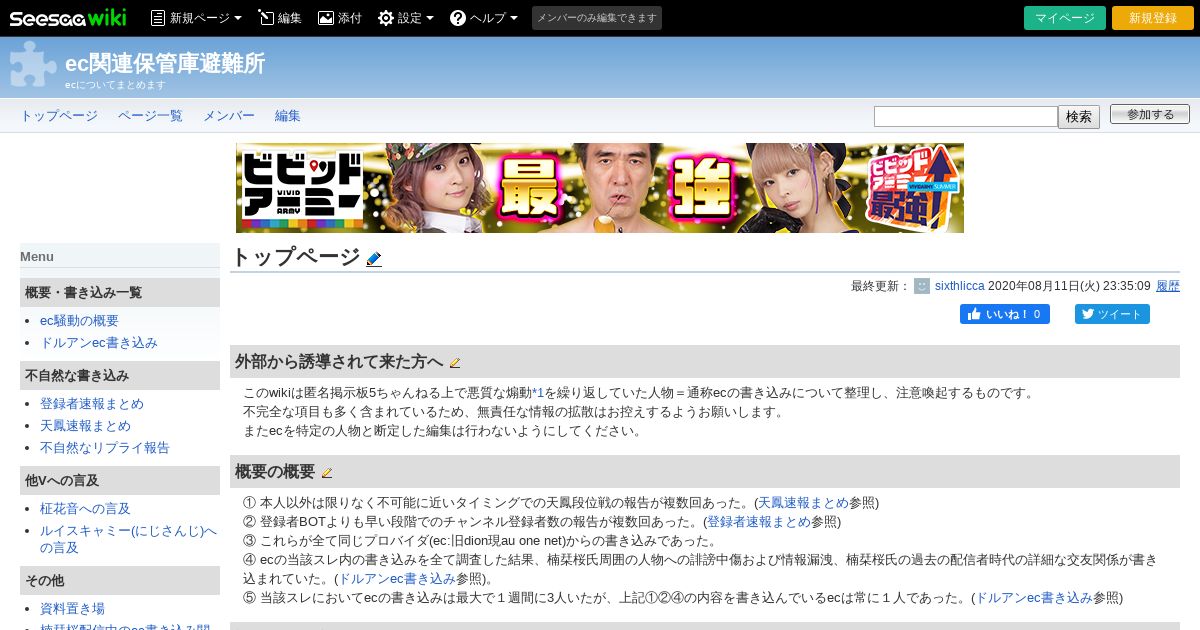
Task: Focus the search input field
Action: tap(966, 116)
